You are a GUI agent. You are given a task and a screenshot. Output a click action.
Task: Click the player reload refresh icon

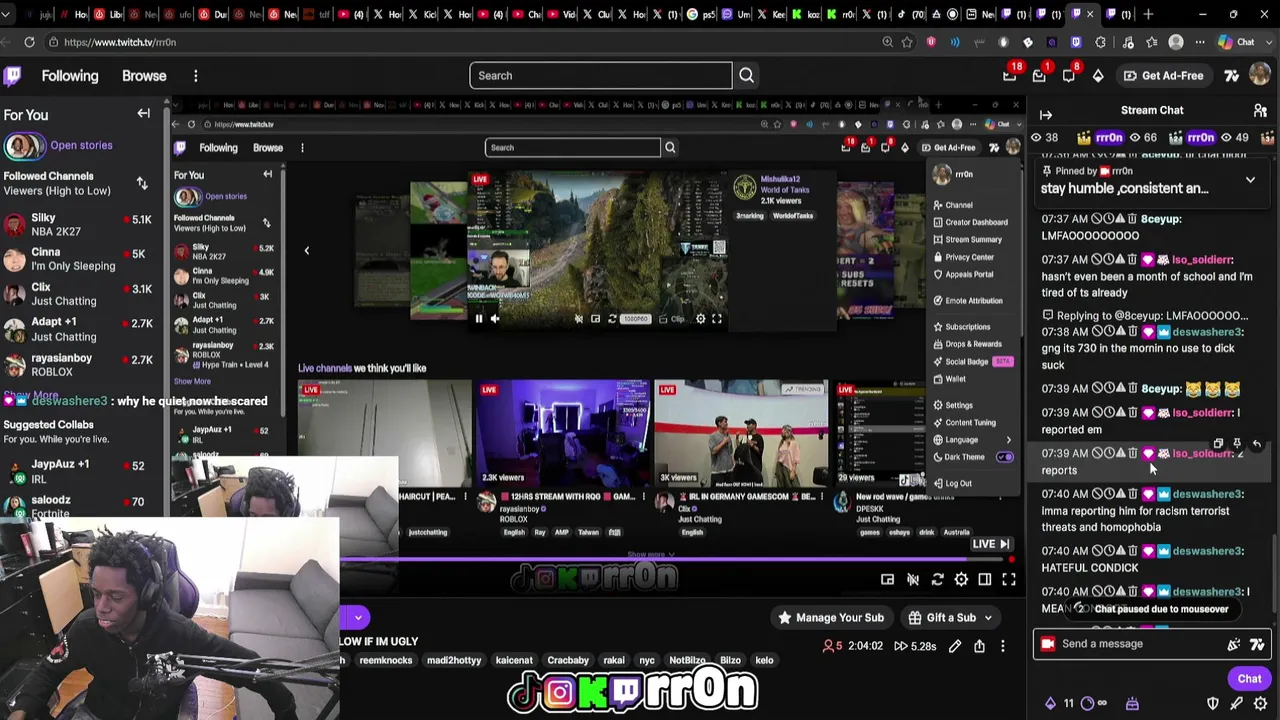(x=937, y=579)
